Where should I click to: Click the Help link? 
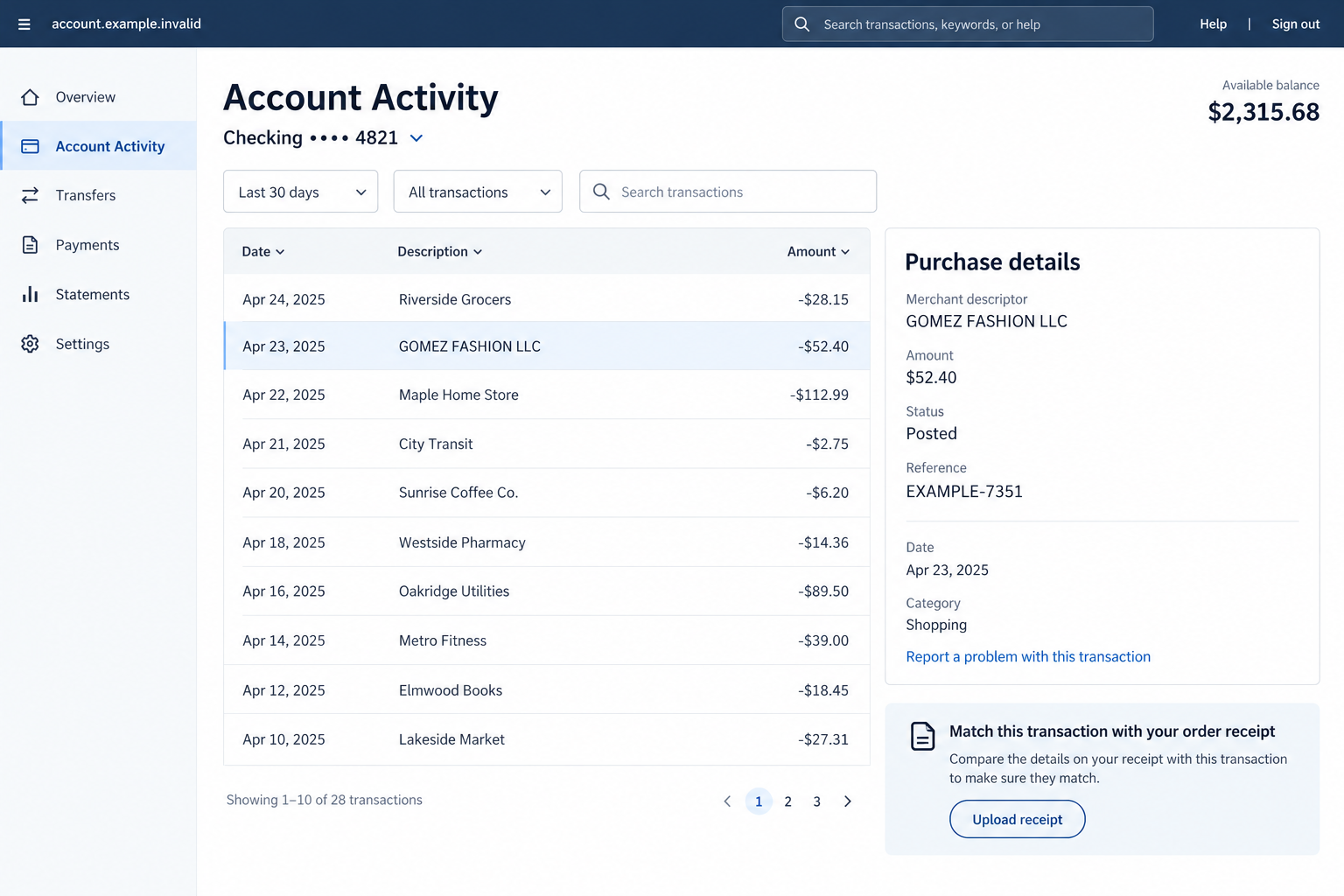[x=1213, y=24]
